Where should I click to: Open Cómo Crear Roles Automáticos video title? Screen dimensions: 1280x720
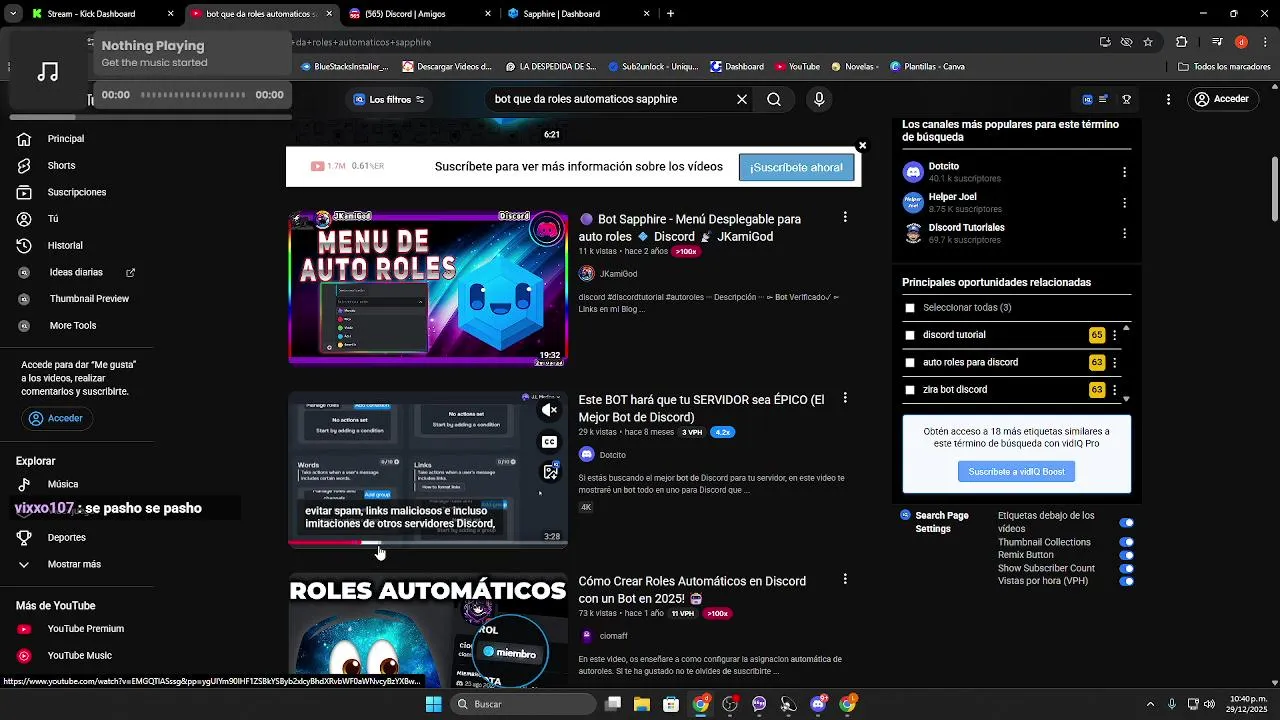[x=692, y=590]
